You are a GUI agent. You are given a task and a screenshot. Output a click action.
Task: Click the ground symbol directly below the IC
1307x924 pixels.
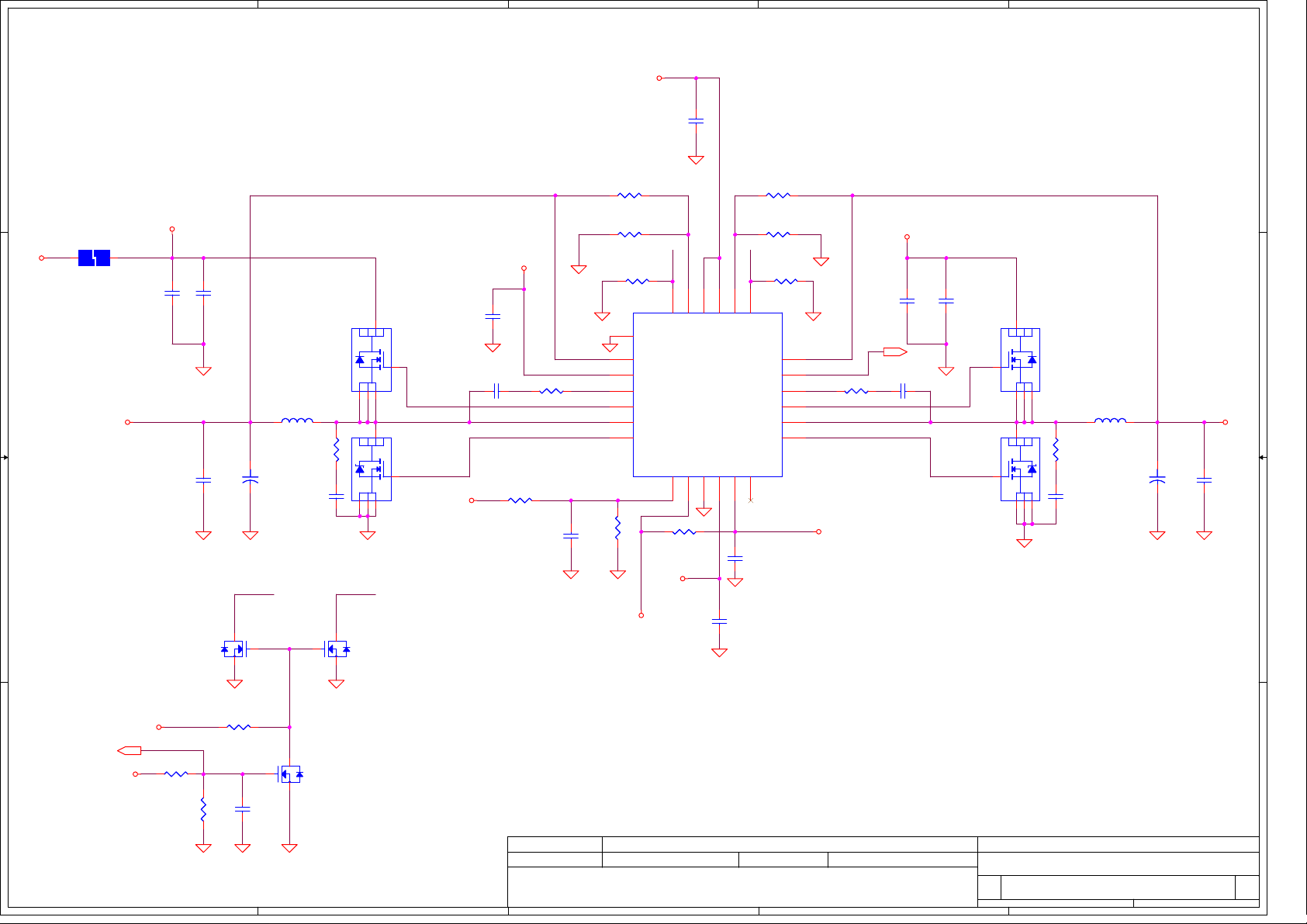coord(704,512)
